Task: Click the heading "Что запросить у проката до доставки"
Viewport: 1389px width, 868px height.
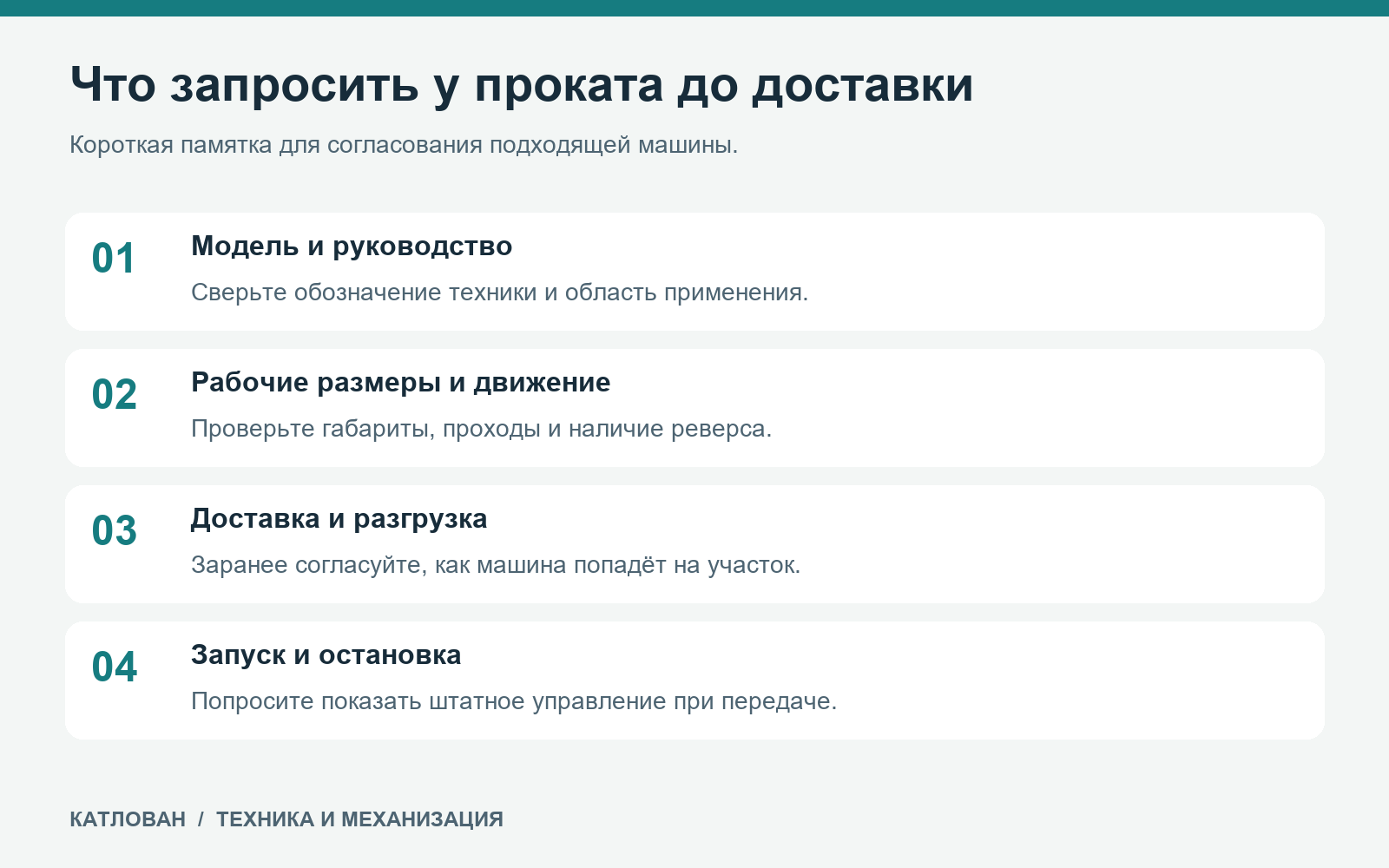Action: tap(522, 86)
